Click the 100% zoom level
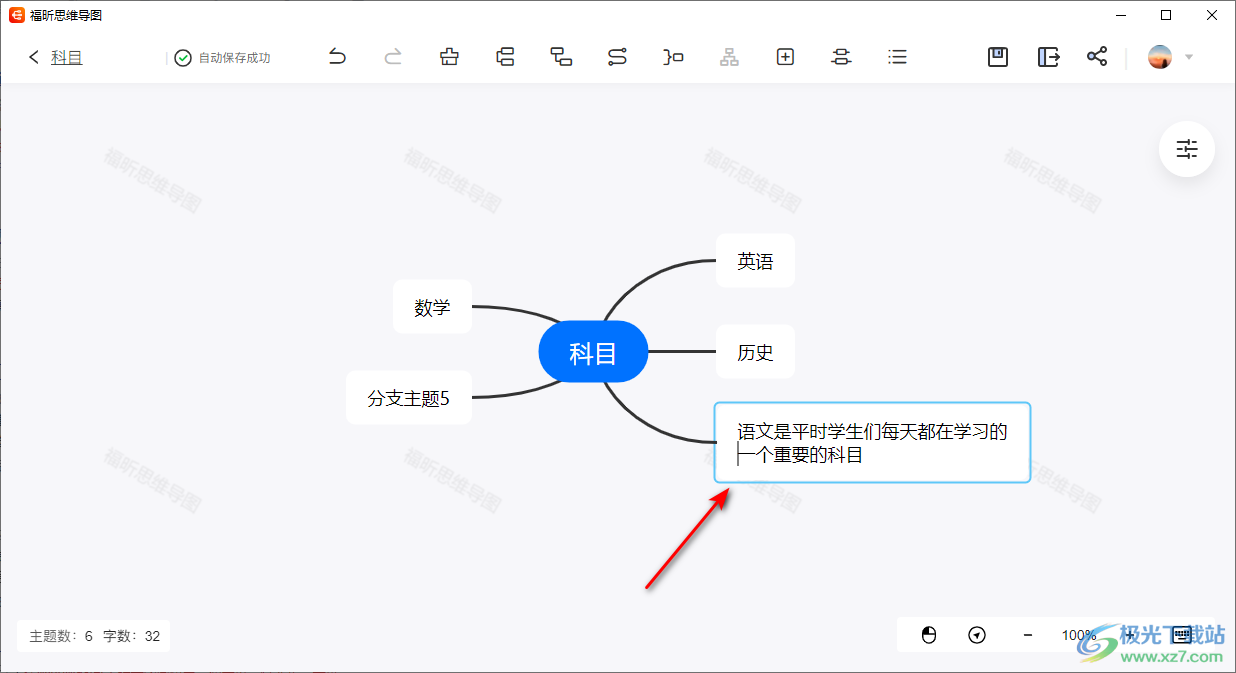 click(x=1079, y=635)
